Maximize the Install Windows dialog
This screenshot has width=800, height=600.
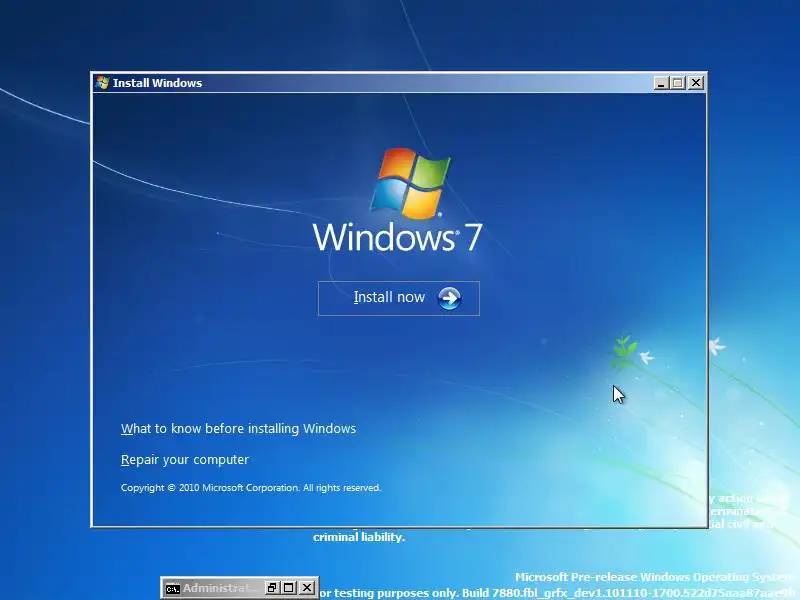(x=678, y=83)
